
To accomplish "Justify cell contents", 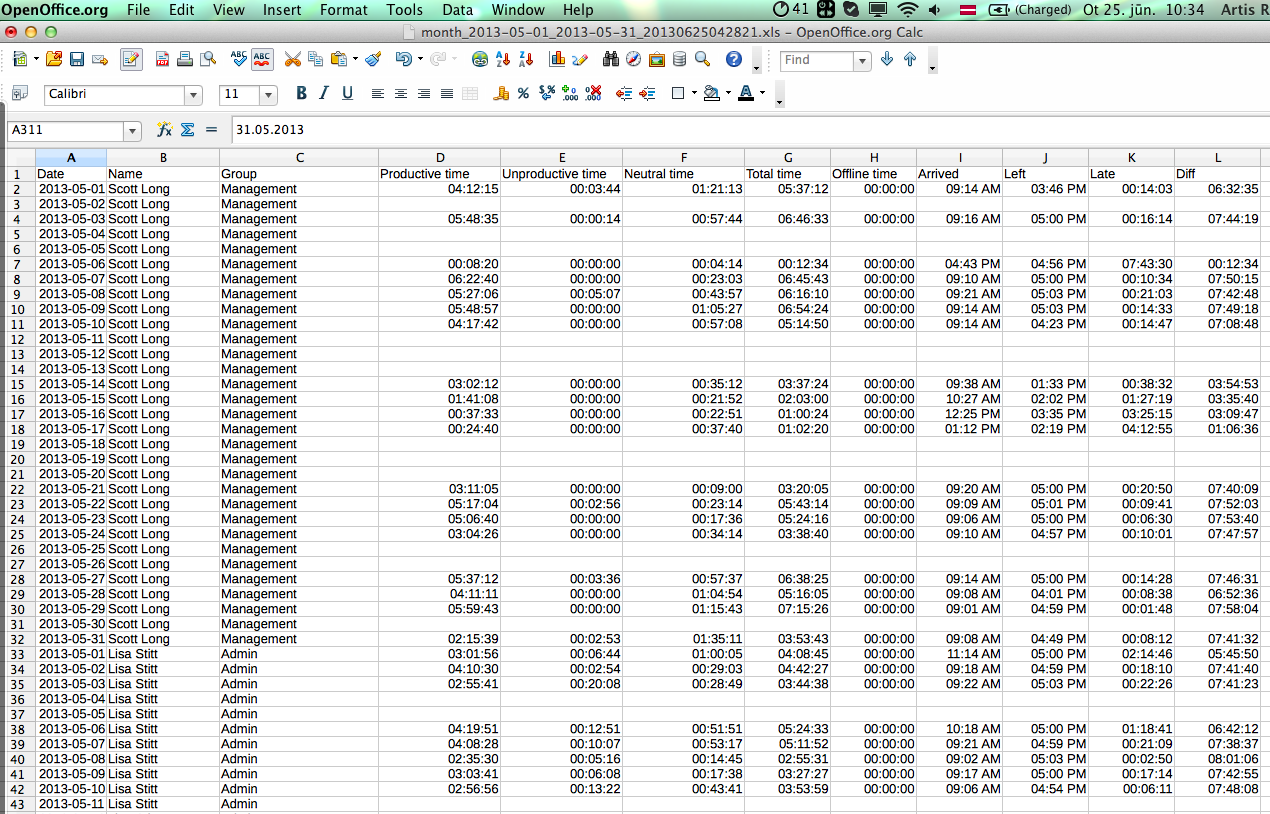I will 447,94.
